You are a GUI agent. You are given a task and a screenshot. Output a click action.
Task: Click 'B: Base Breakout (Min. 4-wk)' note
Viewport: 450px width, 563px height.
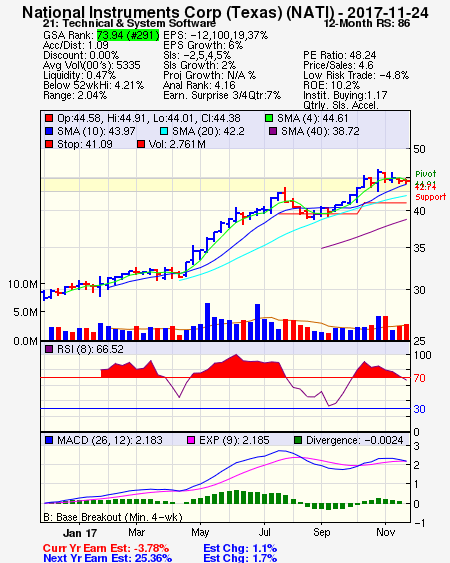click(x=113, y=517)
